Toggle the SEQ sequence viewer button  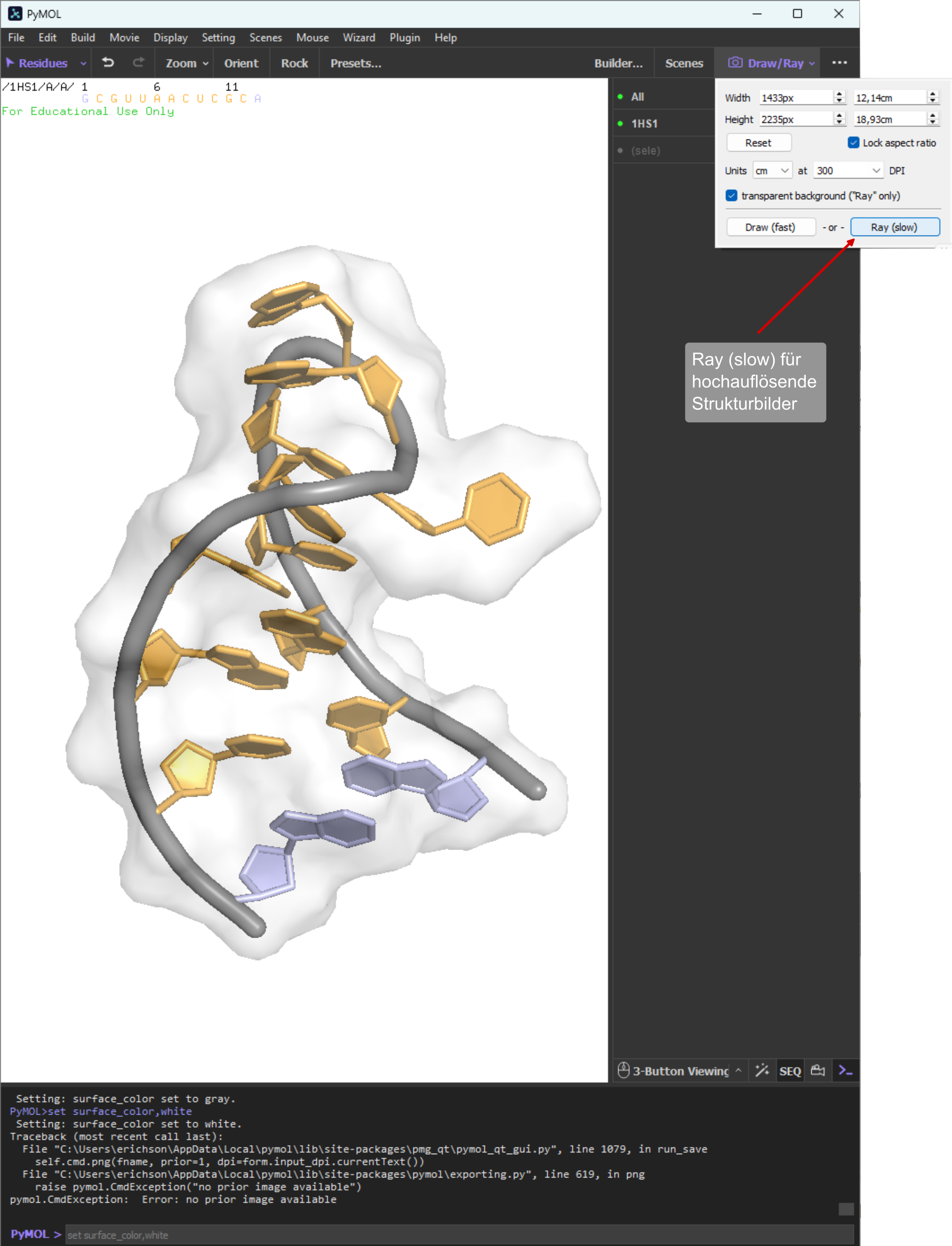point(790,1071)
